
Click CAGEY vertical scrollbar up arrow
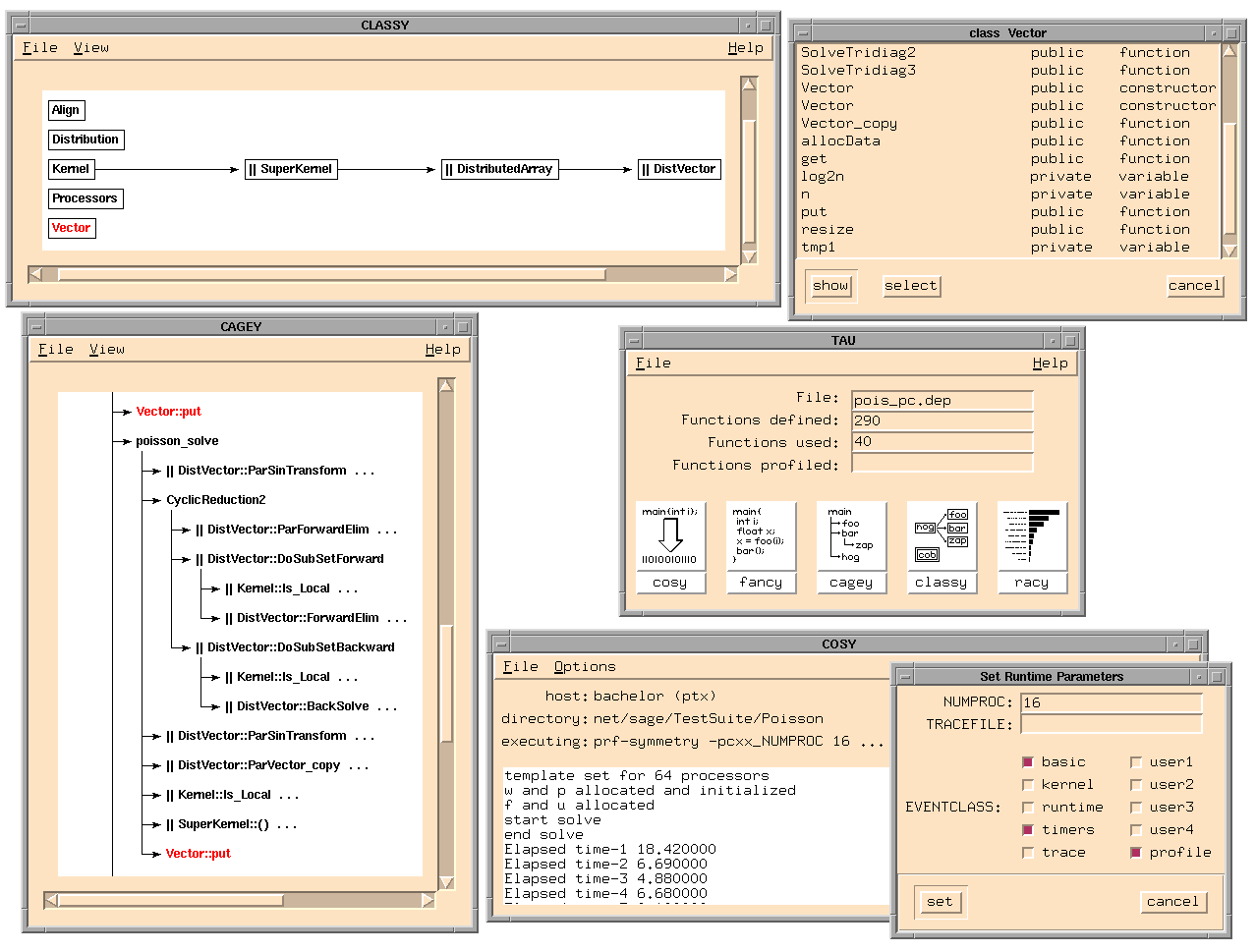point(446,386)
